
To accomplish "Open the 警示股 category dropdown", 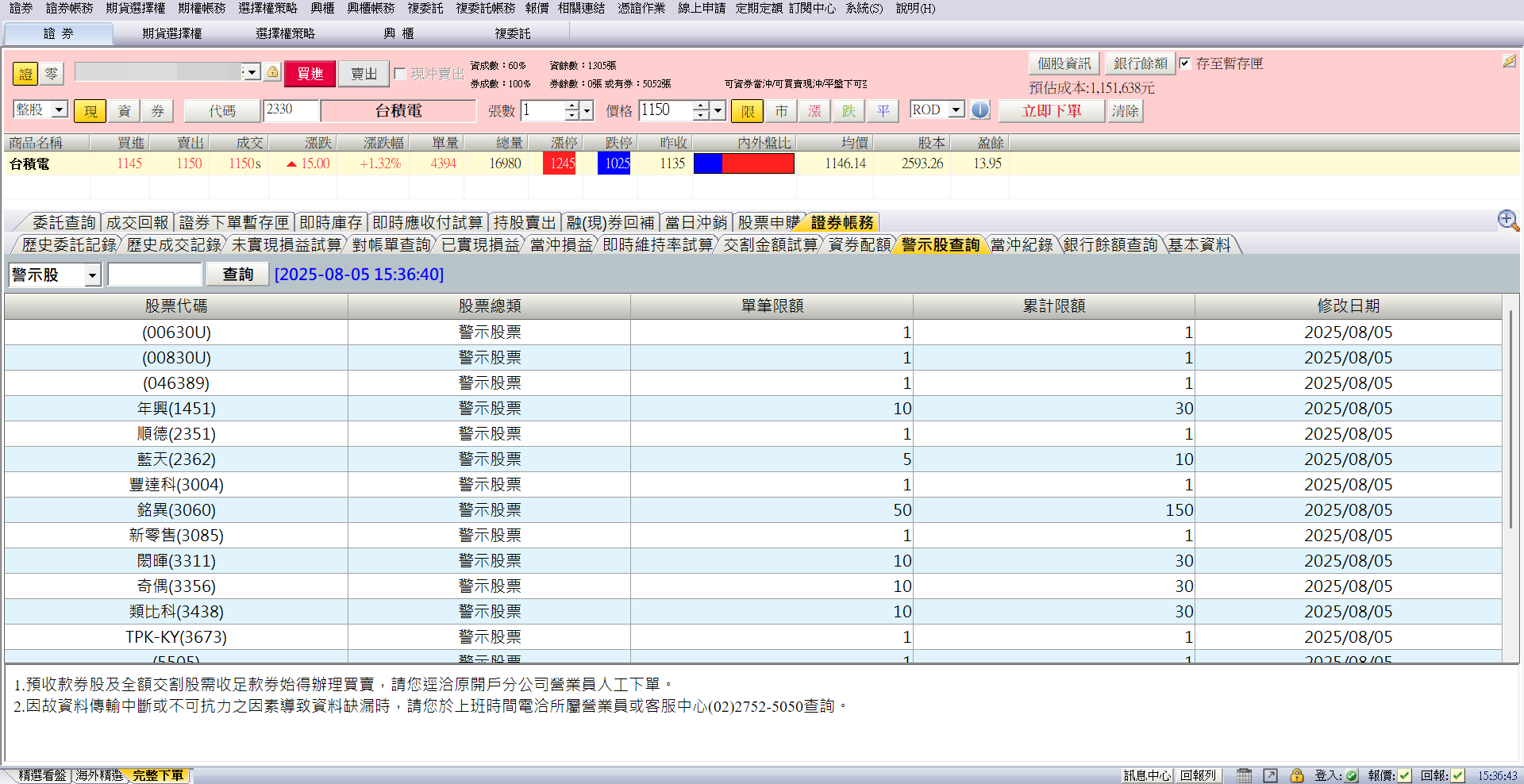I will [x=92, y=275].
